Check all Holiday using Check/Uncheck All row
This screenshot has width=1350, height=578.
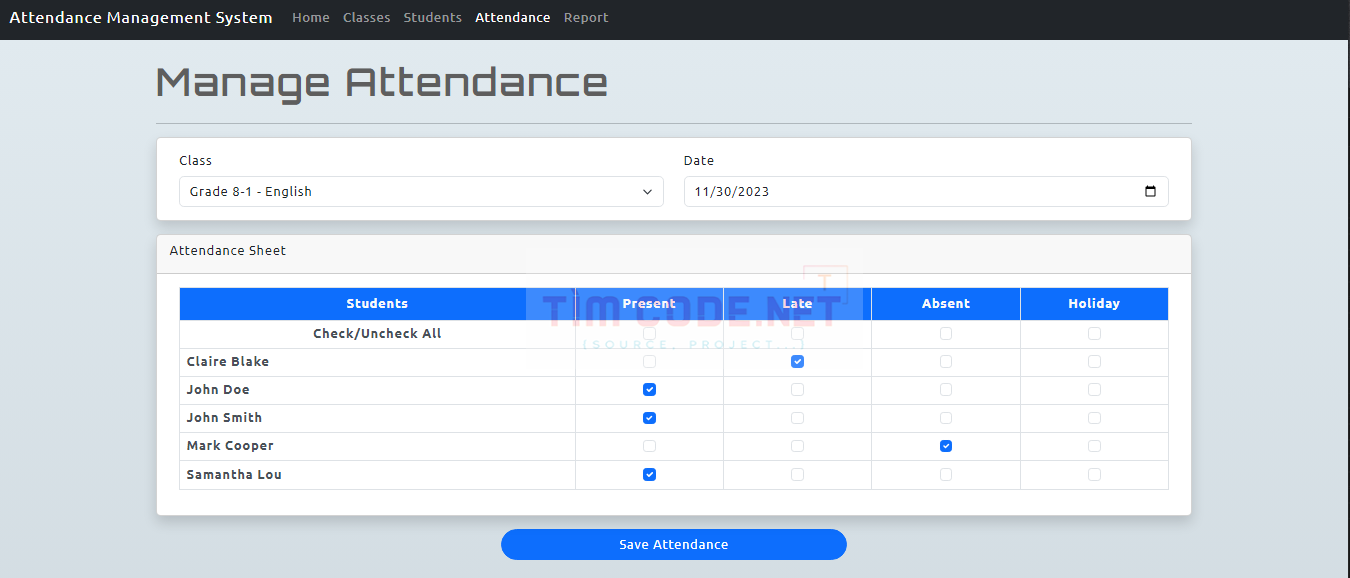click(1094, 334)
